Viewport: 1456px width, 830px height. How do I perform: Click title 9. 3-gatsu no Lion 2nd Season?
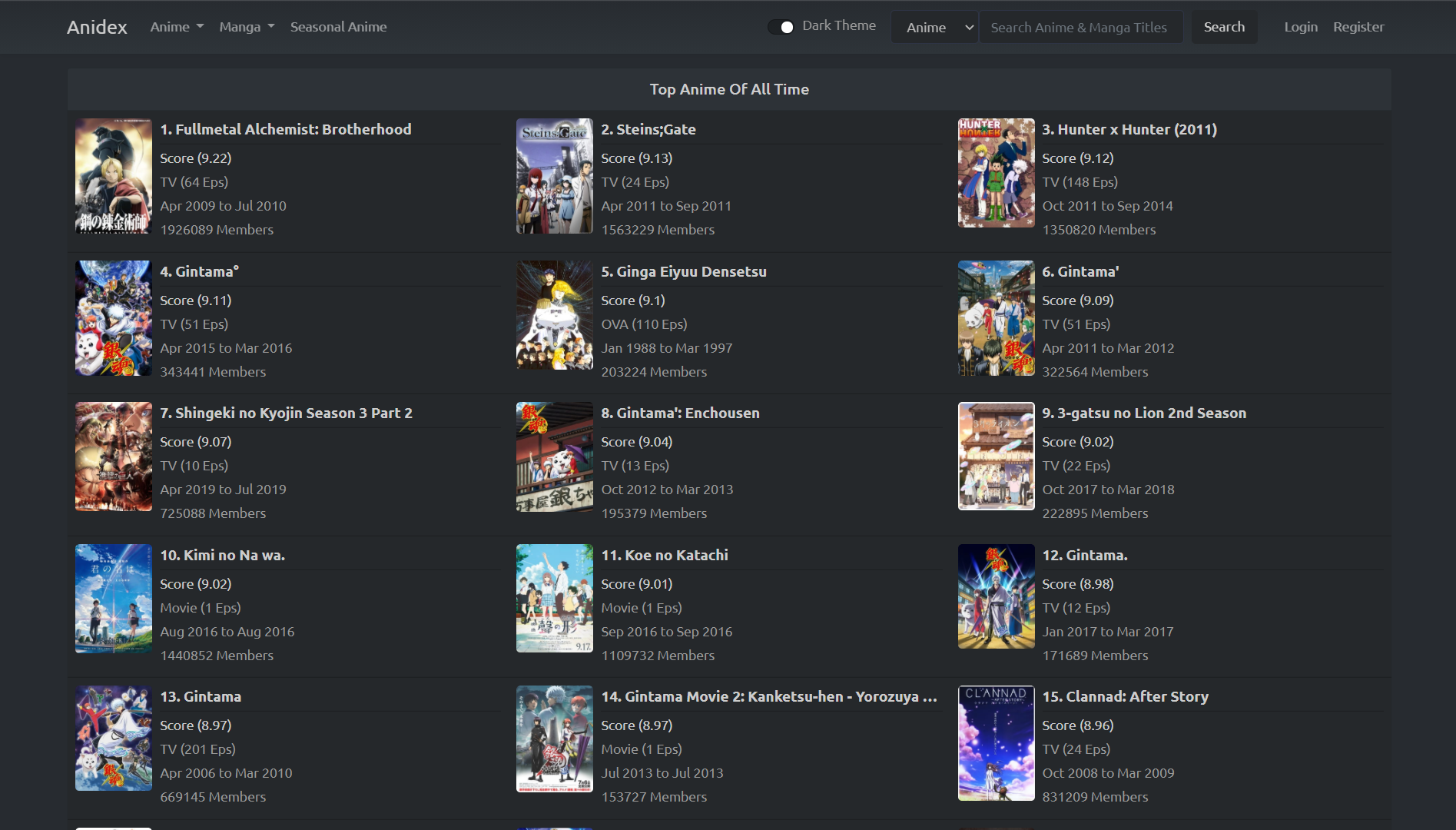(1144, 413)
